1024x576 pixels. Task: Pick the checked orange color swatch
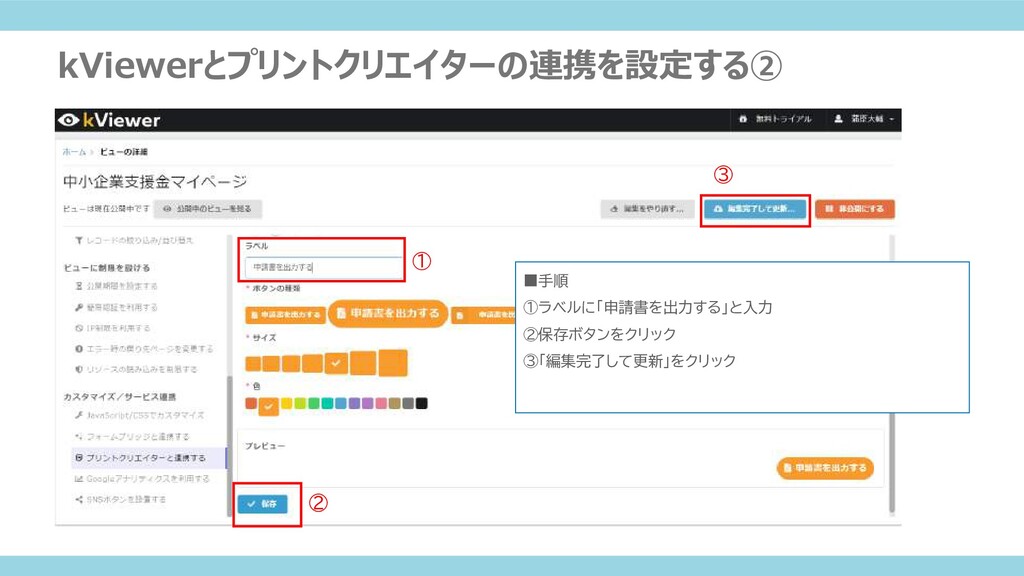point(268,406)
